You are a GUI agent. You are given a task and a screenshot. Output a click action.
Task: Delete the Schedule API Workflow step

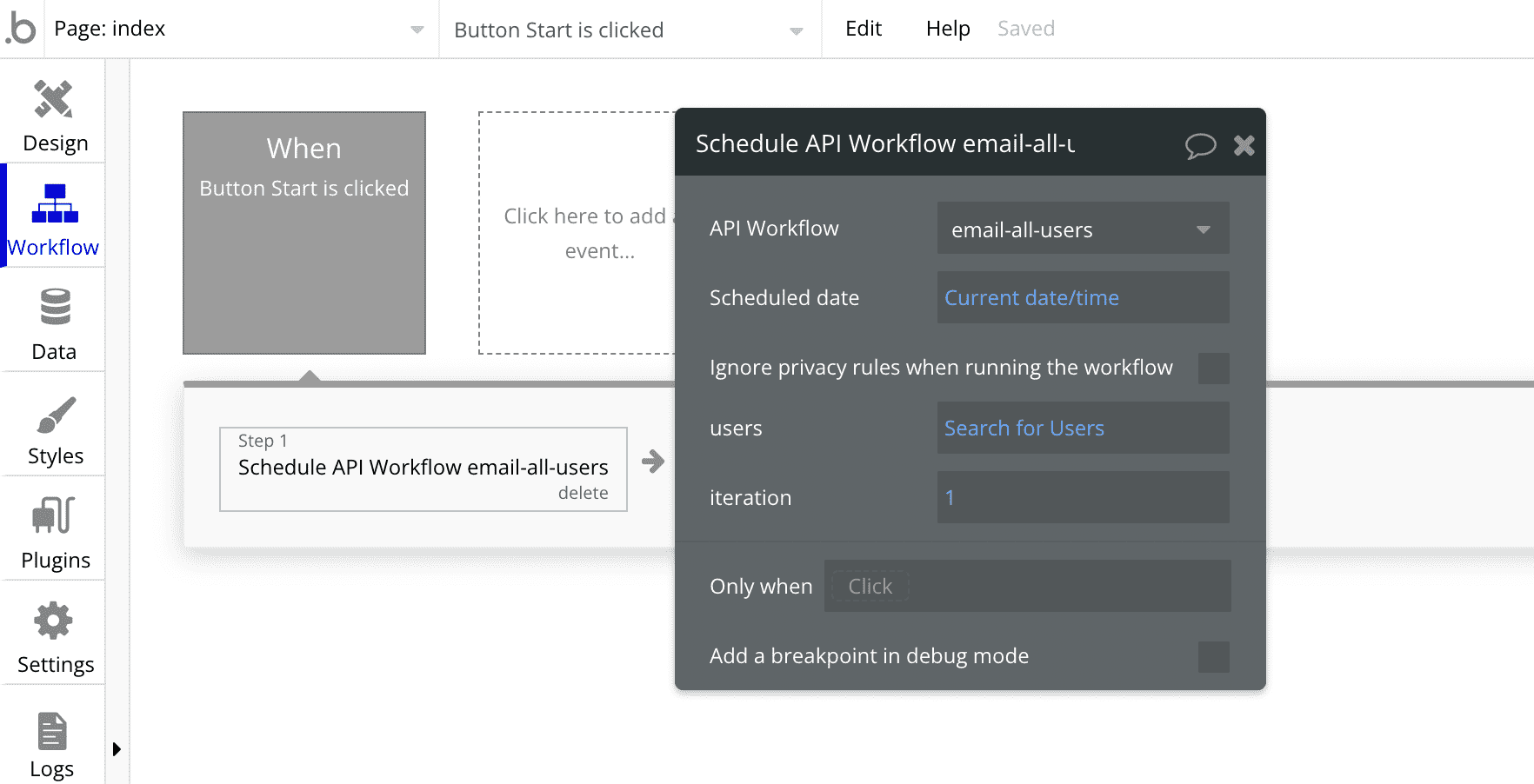(x=584, y=492)
